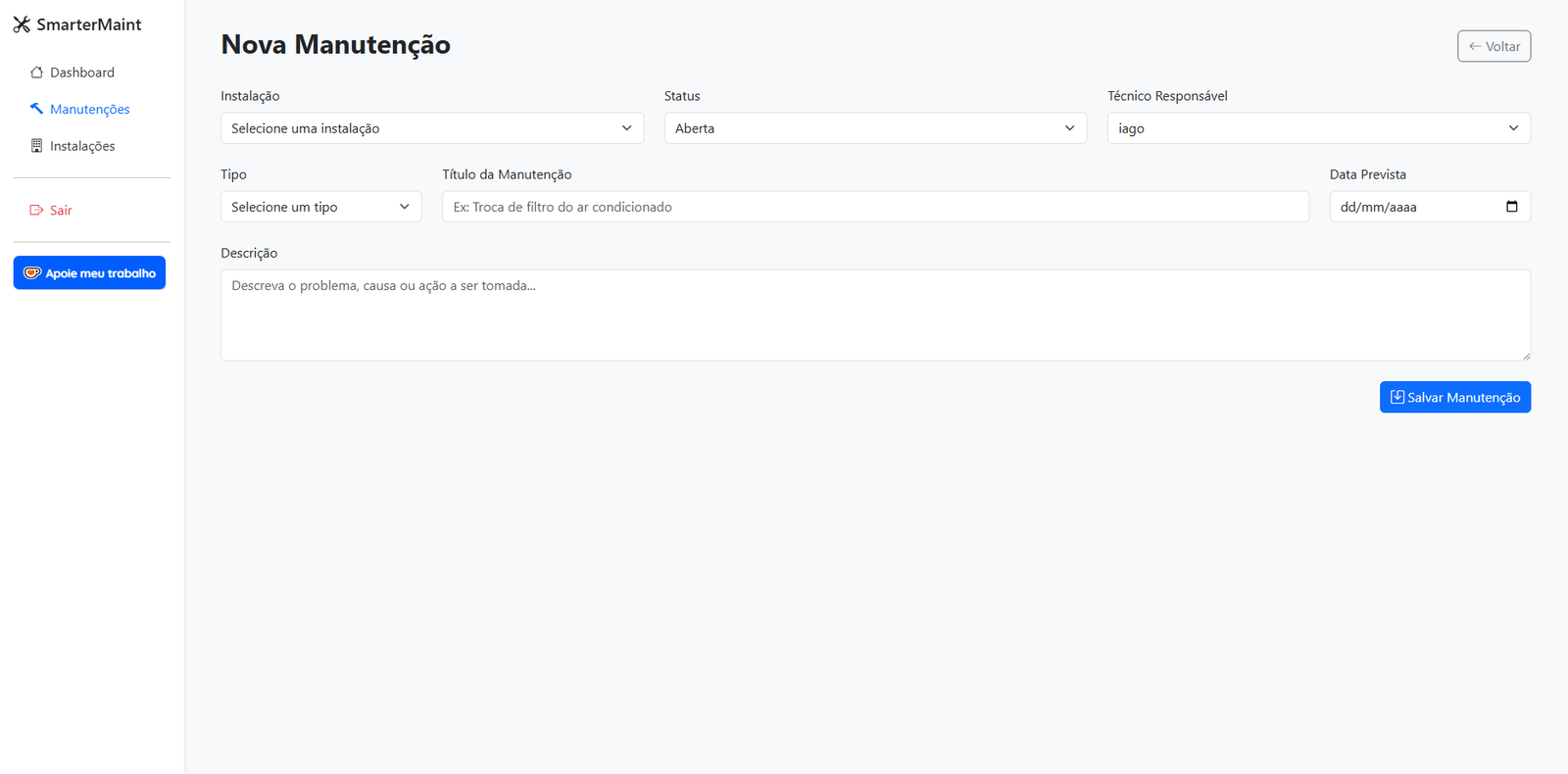Click the save icon in Salvar Manutenção
Screen dimensions: 1568x774
point(1396,397)
